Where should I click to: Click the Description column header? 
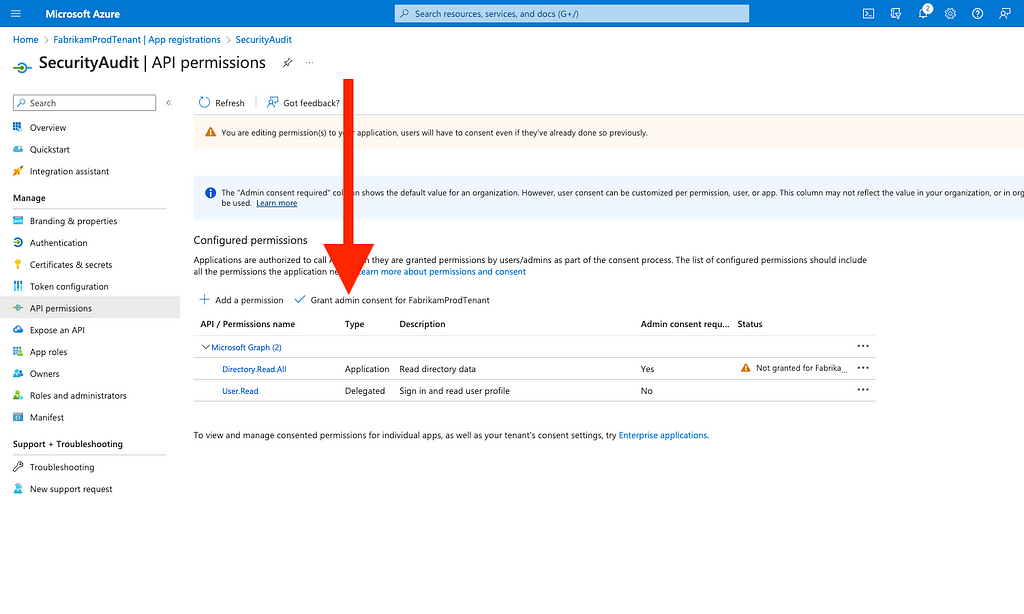pyautogui.click(x=422, y=324)
